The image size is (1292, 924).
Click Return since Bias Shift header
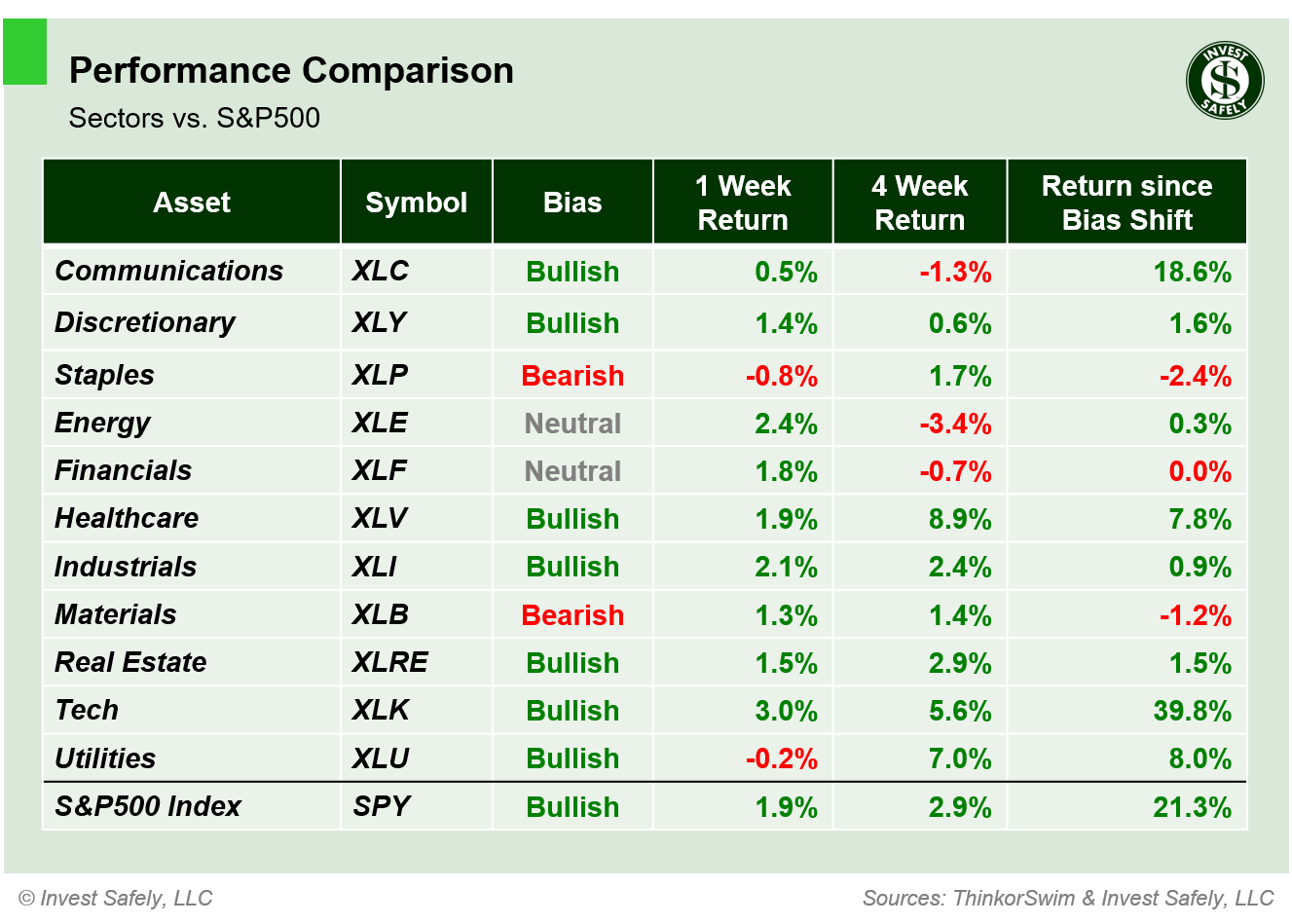pos(1126,203)
